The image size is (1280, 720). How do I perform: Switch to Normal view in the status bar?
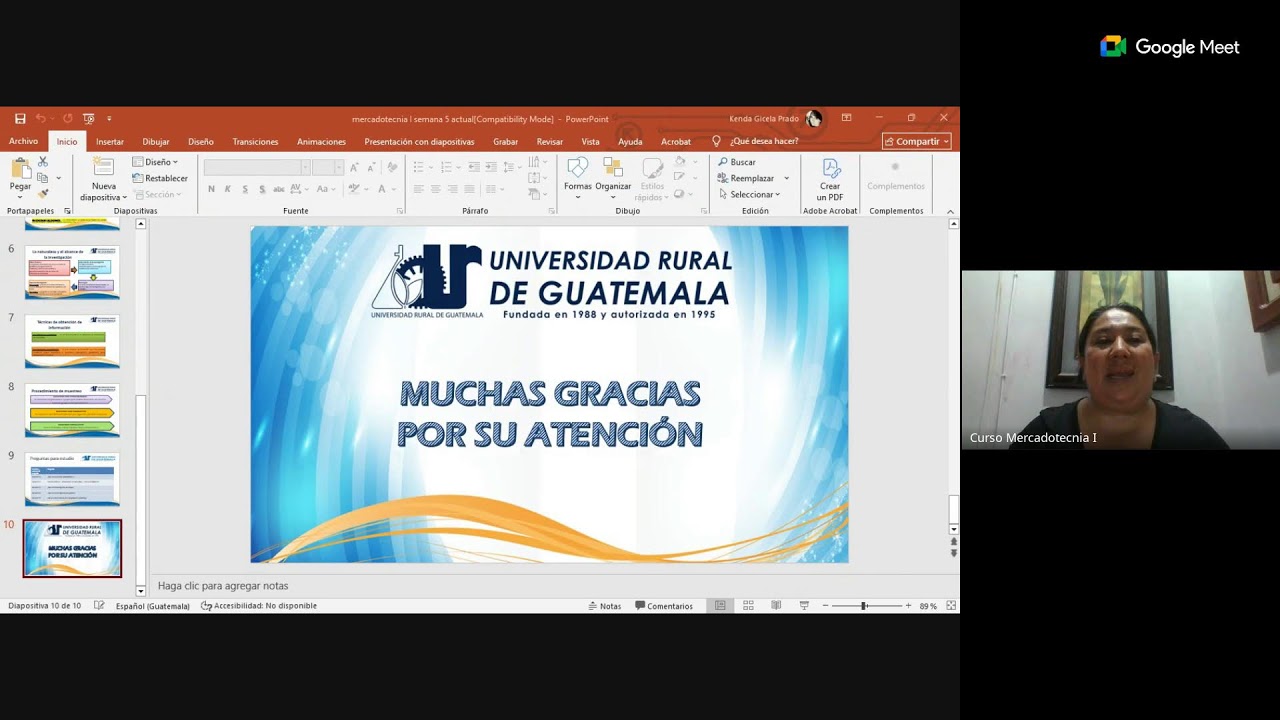click(720, 606)
